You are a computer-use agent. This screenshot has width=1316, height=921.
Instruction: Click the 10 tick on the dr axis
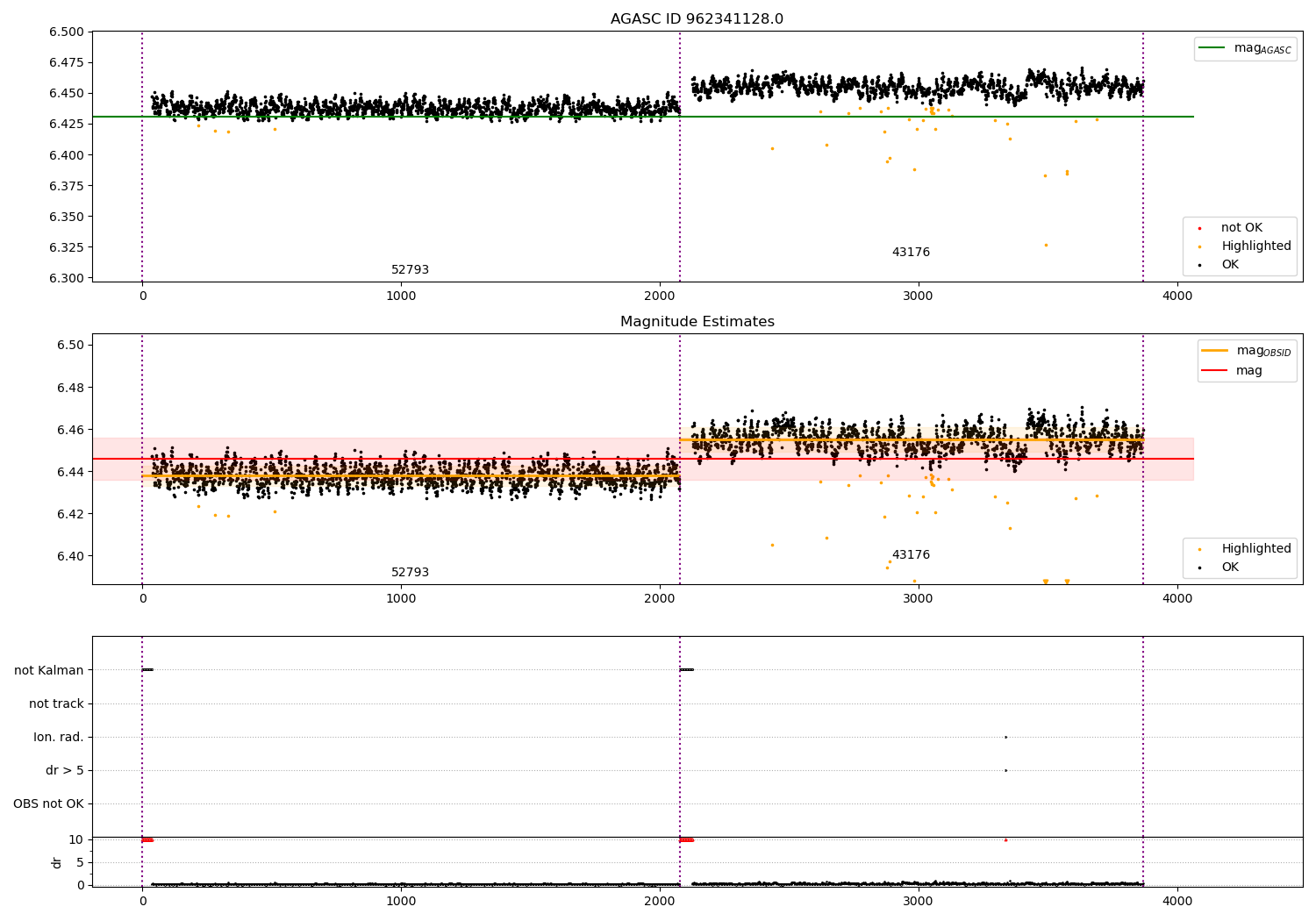tap(76, 840)
